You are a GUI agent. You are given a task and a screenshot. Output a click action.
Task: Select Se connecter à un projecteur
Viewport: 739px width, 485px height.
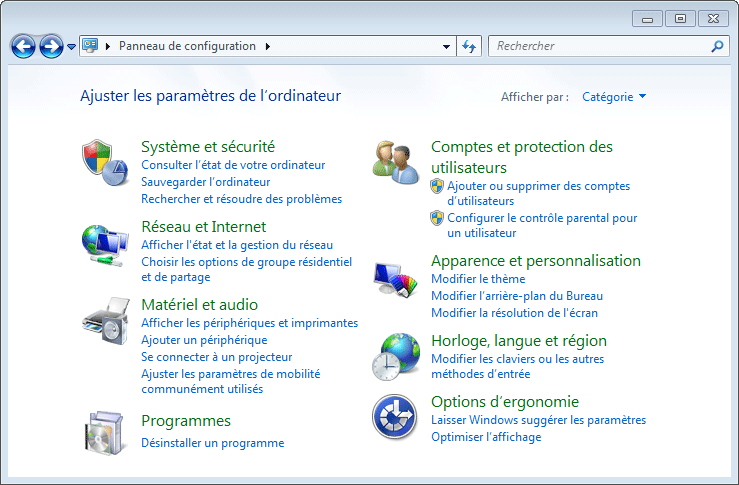[x=216, y=357]
